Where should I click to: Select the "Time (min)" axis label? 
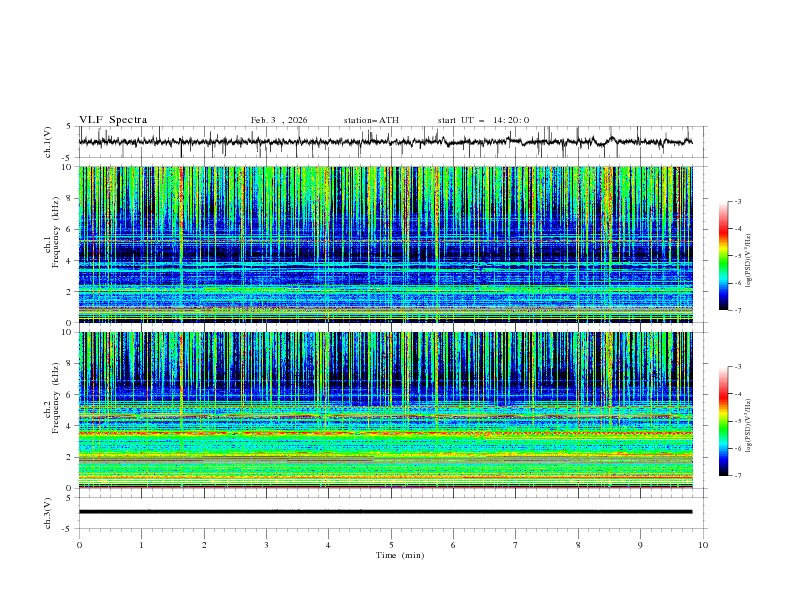click(x=400, y=555)
